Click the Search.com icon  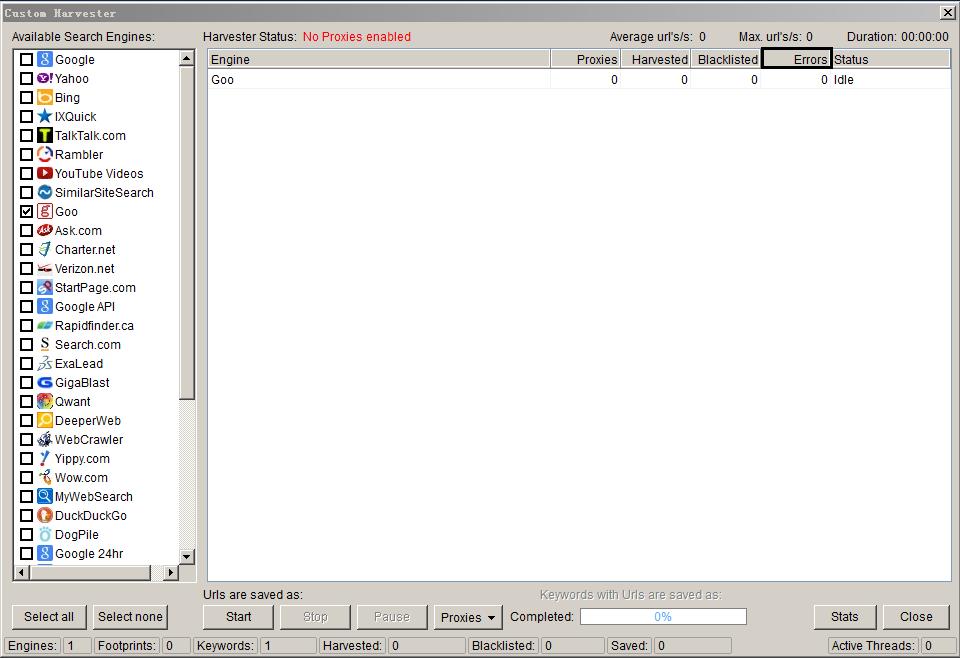click(x=45, y=344)
